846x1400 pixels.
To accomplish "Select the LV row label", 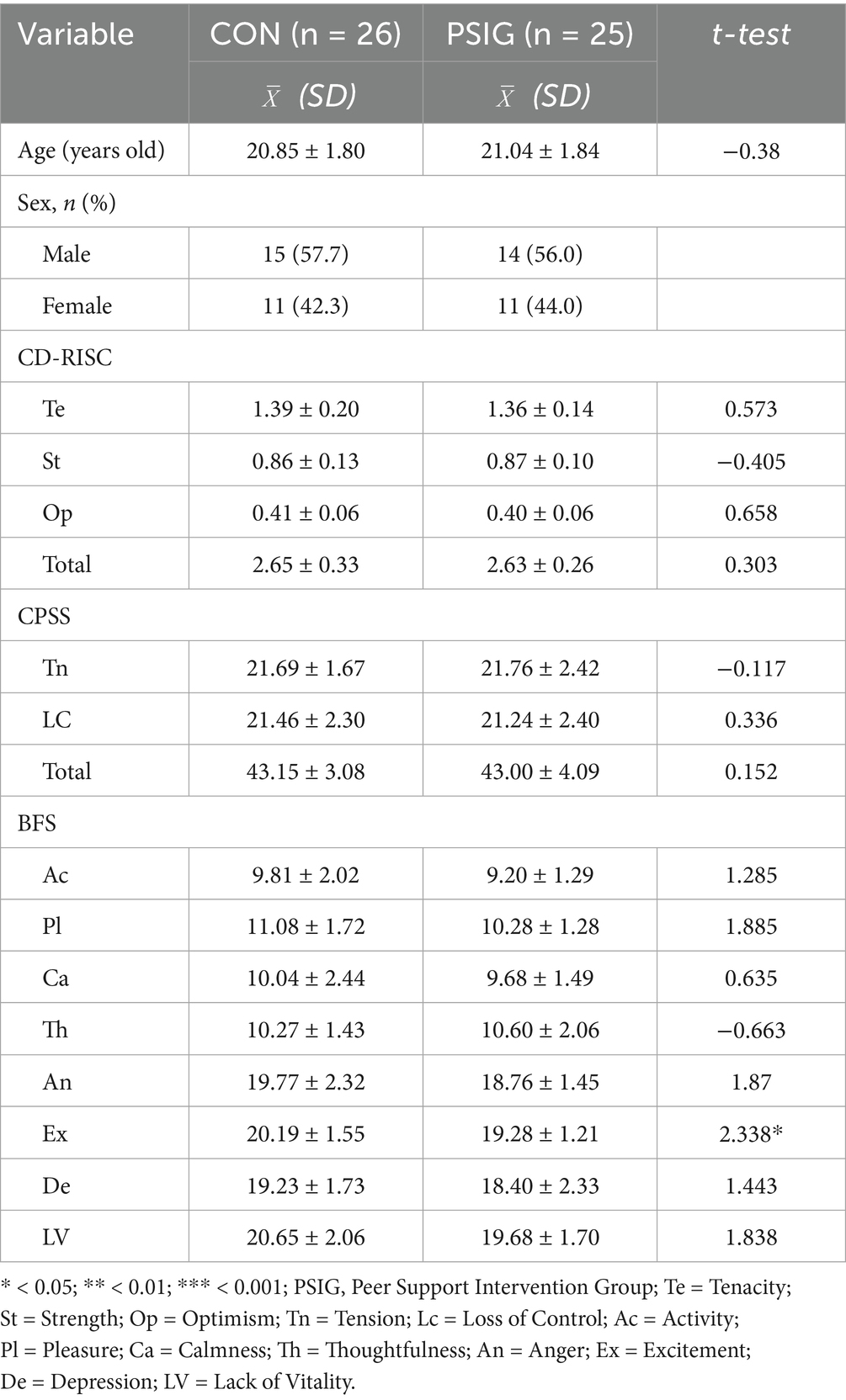I will point(56,1237).
